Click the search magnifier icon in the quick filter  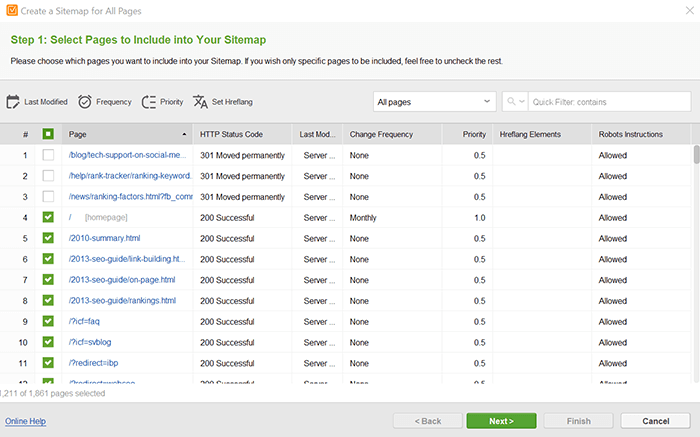pyautogui.click(x=511, y=102)
